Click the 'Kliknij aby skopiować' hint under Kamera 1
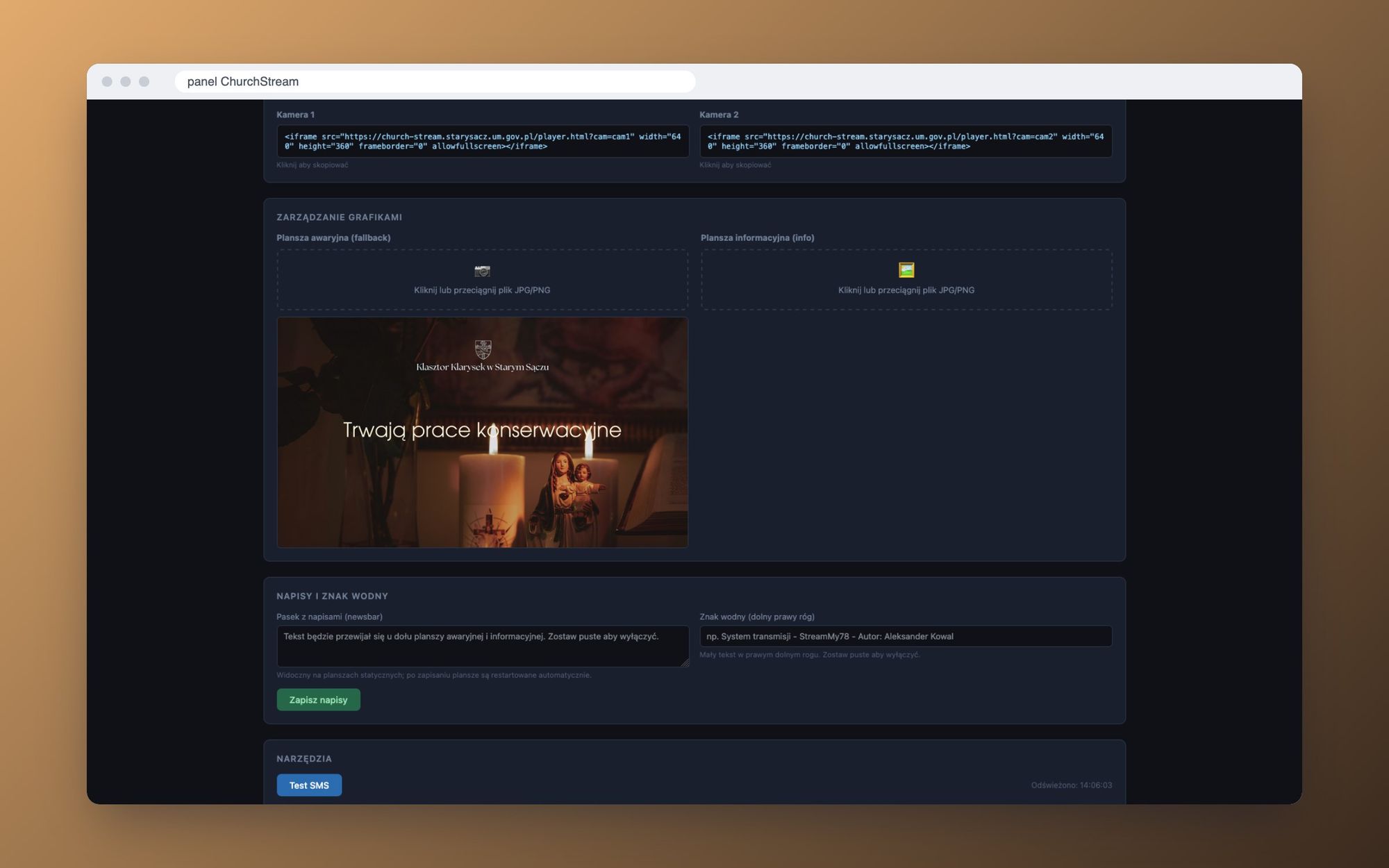Viewport: 1389px width, 868px height. point(312,165)
